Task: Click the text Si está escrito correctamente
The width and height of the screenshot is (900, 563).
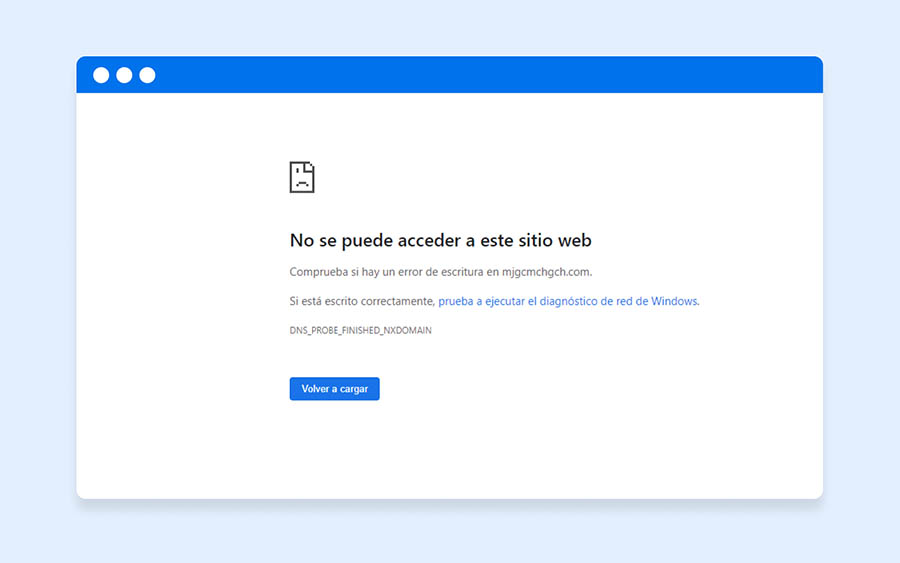Action: tap(361, 301)
